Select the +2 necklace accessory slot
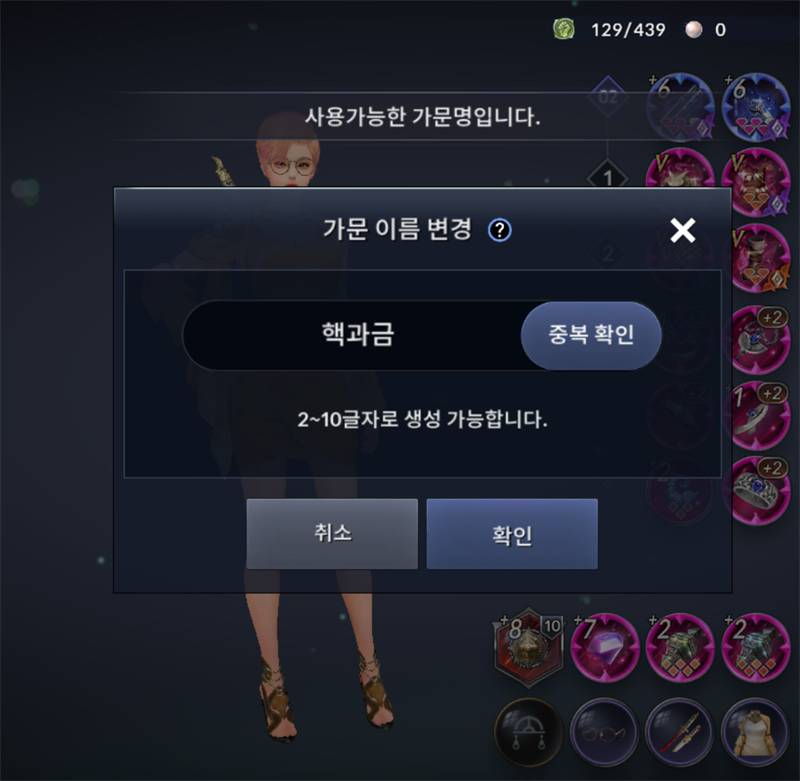The image size is (800, 781). 756,340
